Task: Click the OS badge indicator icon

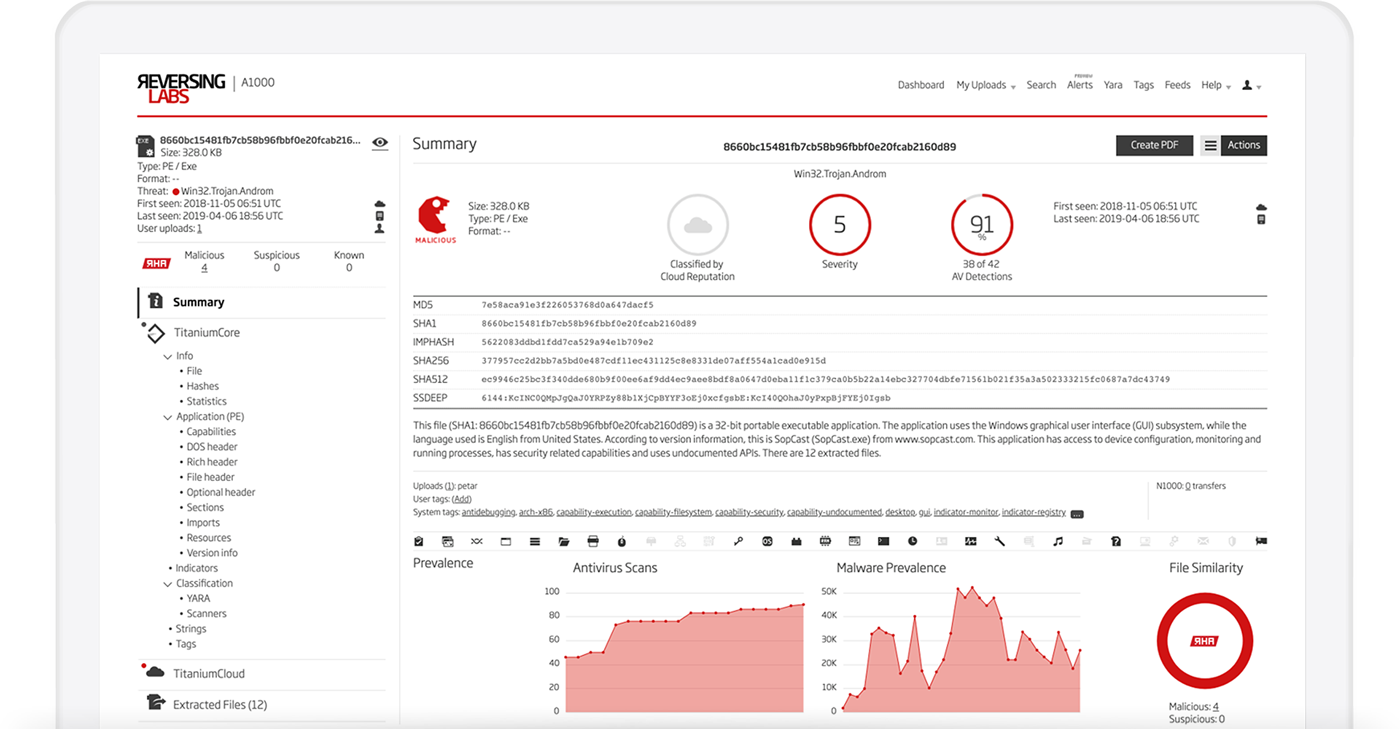Action: tap(767, 541)
